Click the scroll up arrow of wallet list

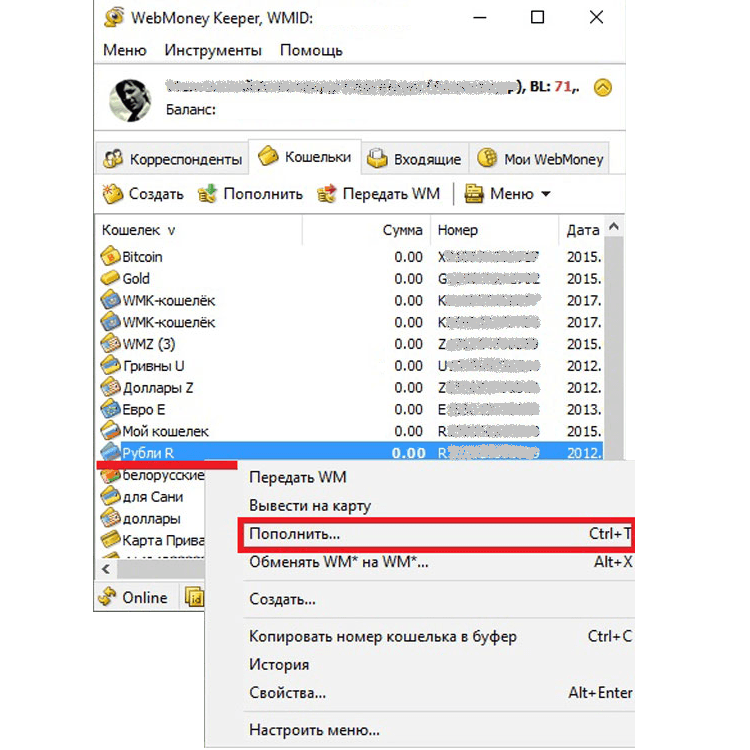pos(614,226)
